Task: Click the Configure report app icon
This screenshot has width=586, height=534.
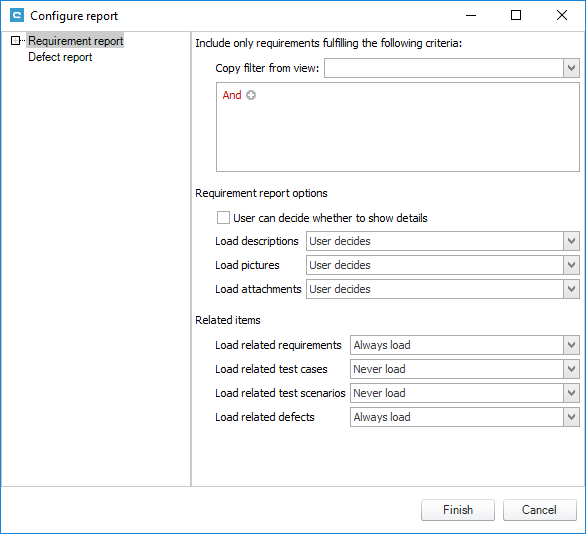Action: click(x=17, y=15)
